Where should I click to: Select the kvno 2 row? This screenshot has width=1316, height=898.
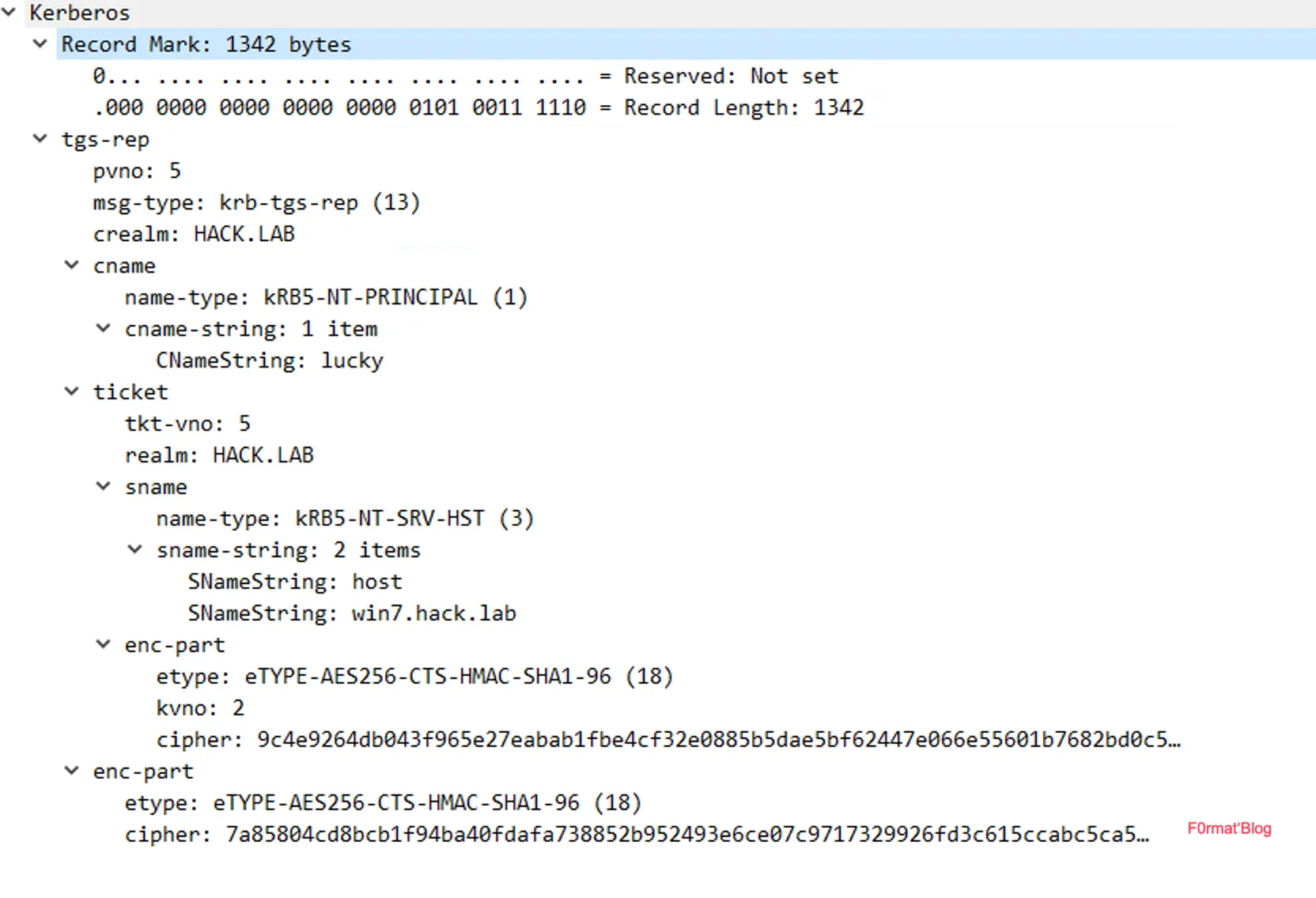[x=200, y=708]
